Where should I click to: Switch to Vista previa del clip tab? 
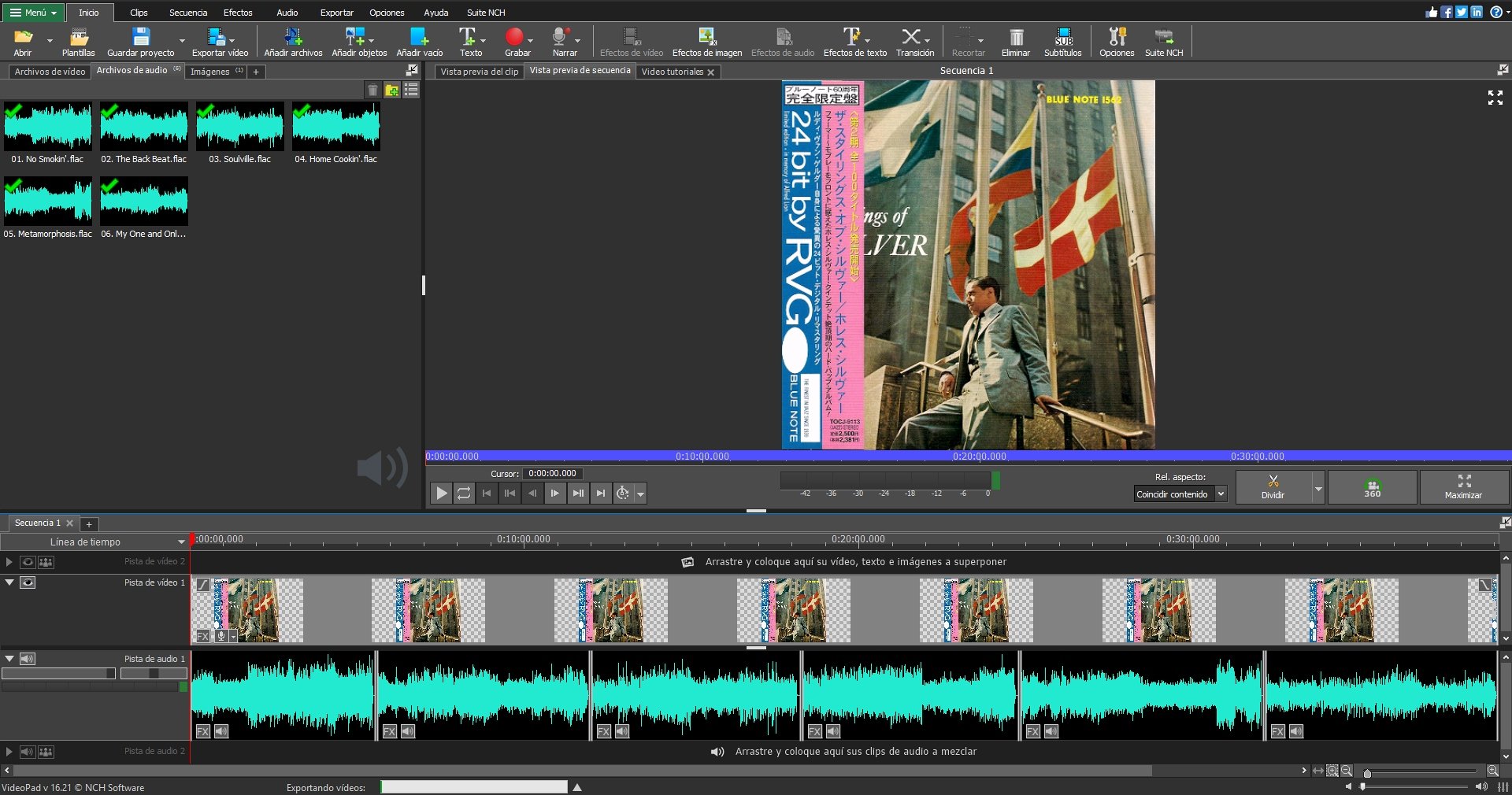click(480, 72)
